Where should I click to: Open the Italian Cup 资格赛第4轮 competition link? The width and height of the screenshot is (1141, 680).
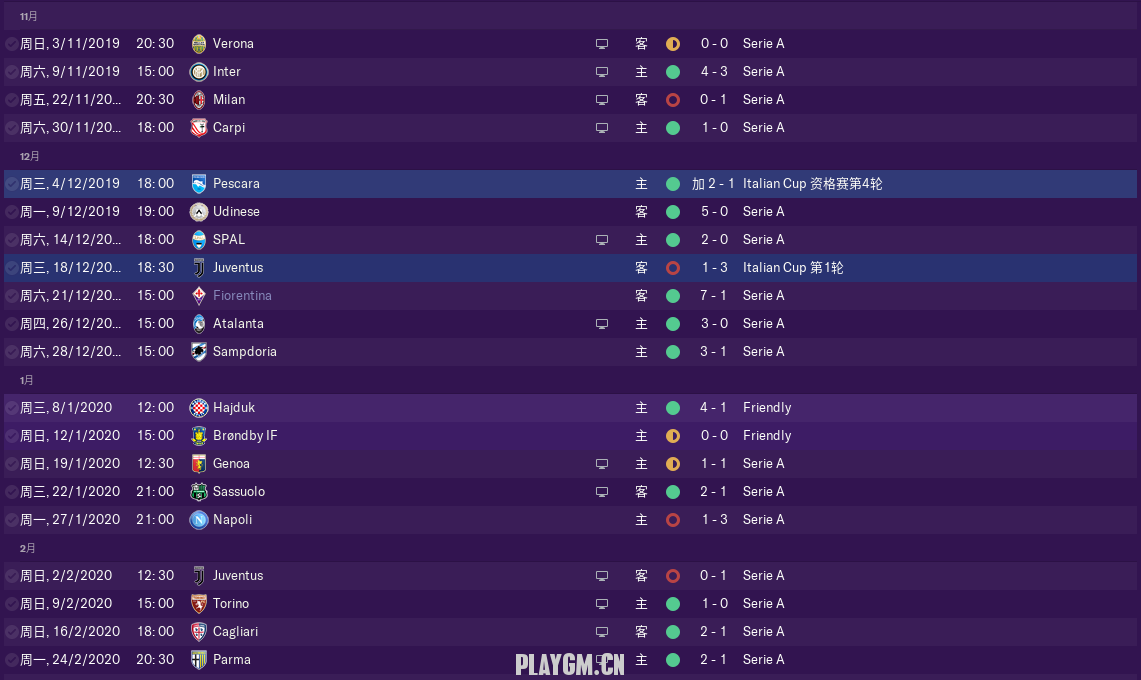click(x=812, y=184)
